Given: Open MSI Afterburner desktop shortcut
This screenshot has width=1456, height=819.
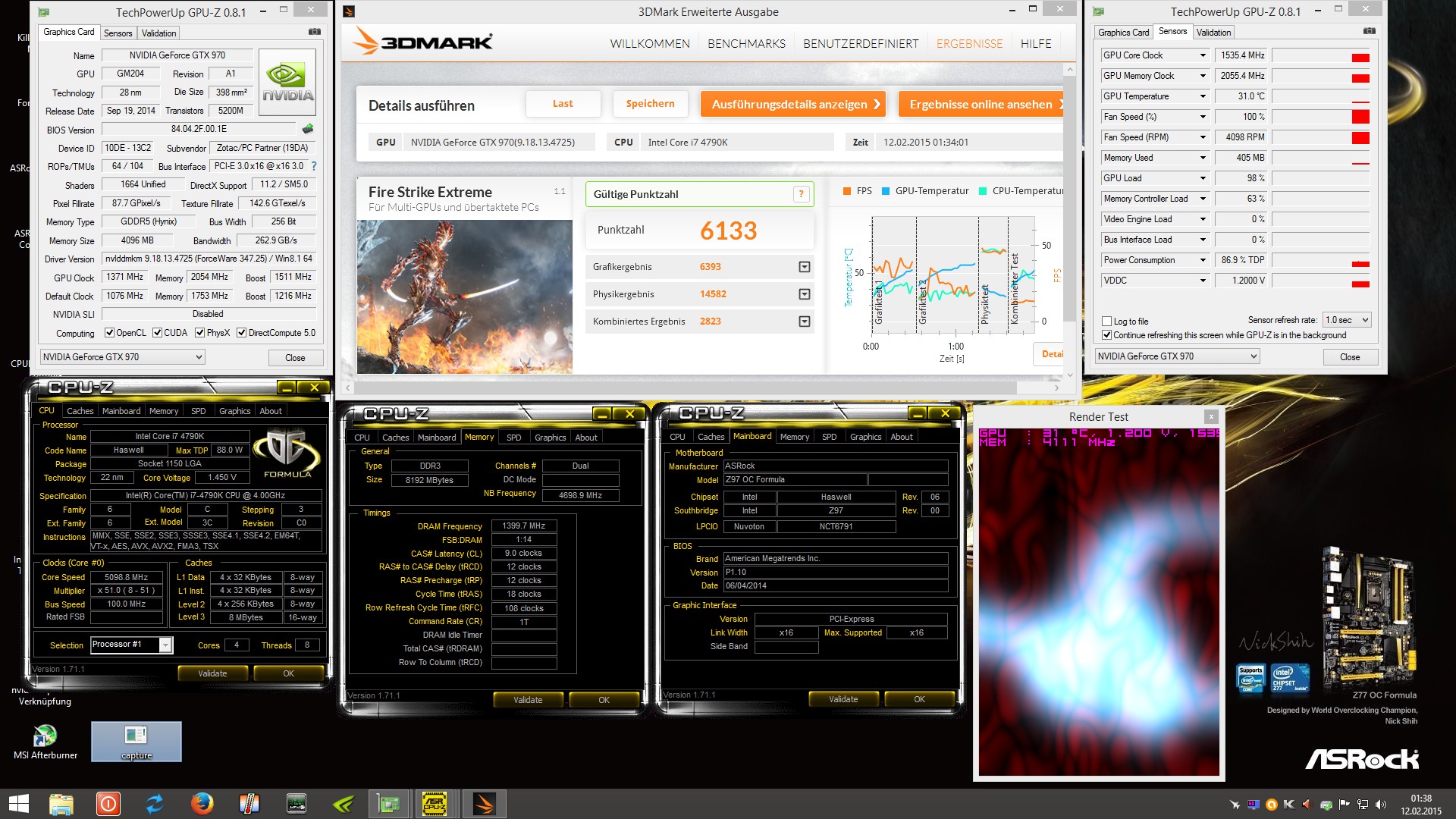Looking at the screenshot, I should (45, 741).
